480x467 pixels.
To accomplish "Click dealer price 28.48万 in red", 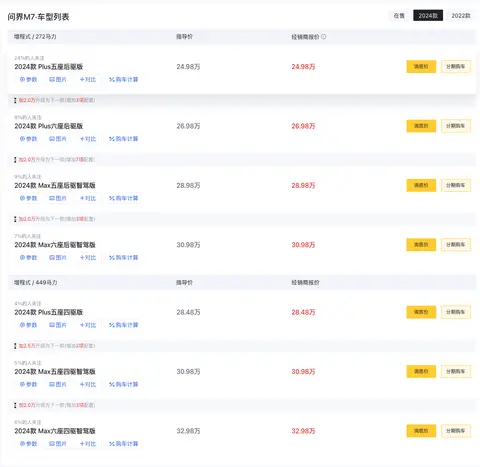I will tap(303, 312).
